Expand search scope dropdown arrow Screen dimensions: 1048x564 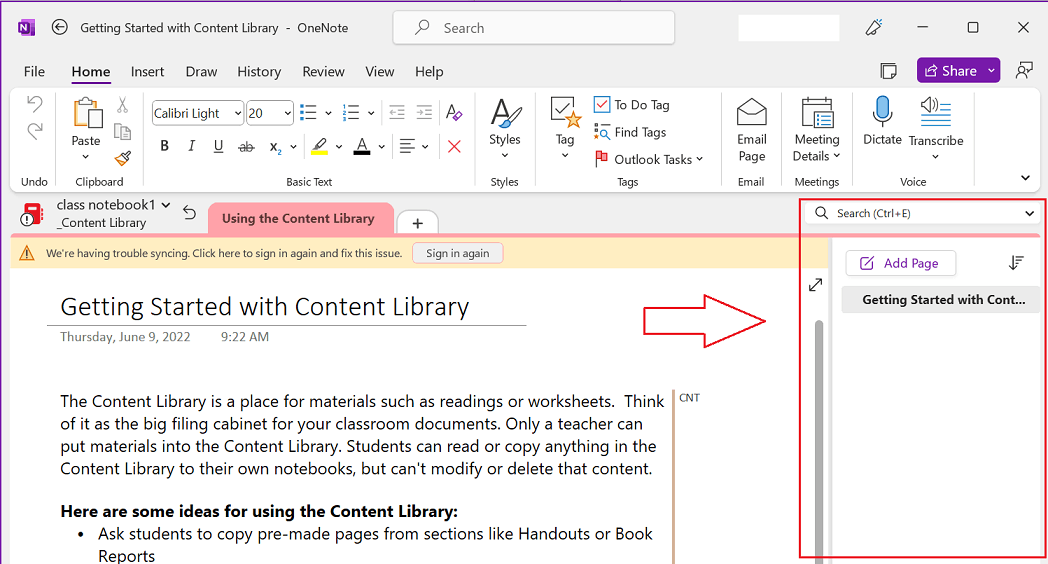[1029, 213]
